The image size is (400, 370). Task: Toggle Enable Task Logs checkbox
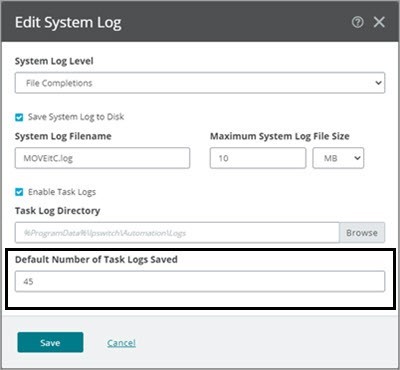pos(19,192)
